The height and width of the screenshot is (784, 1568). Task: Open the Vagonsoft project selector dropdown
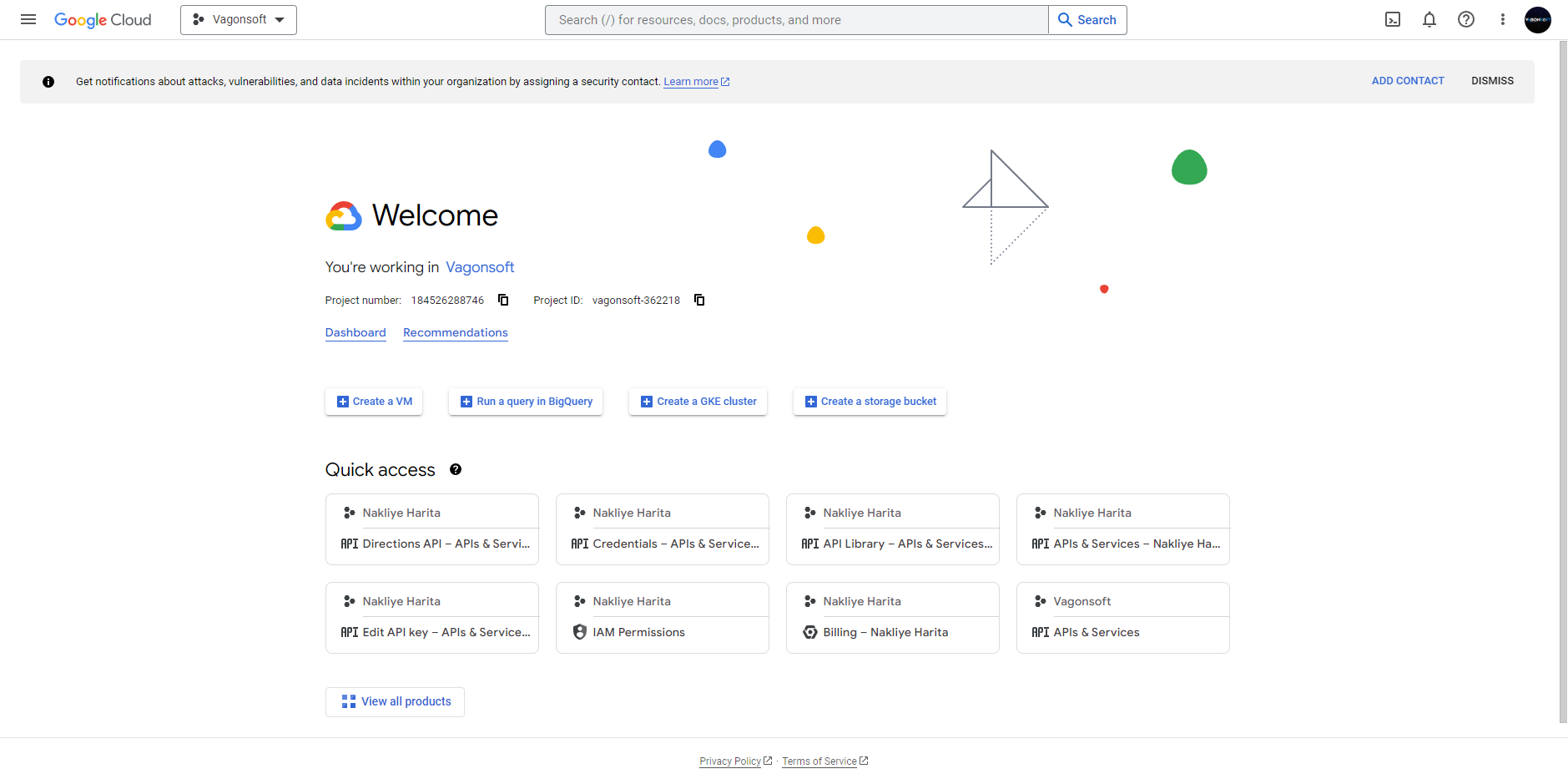[239, 19]
